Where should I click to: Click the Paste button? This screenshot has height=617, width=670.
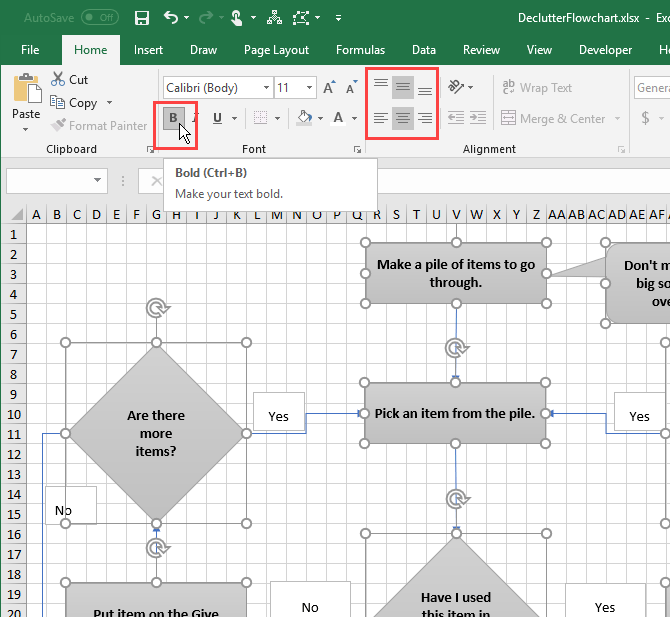point(26,100)
